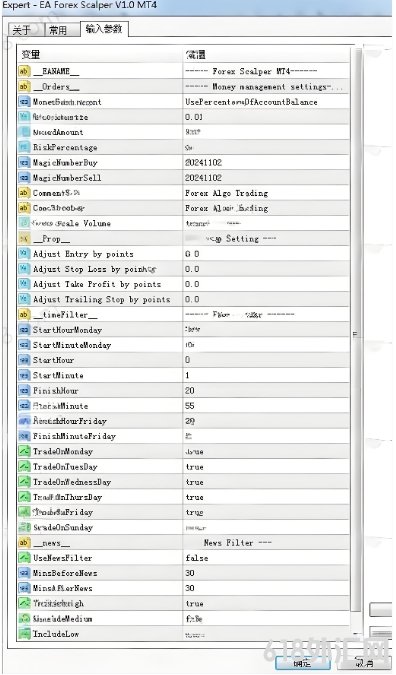This screenshot has height=675, width=396.
Task: Click the integer icon beside MagicNumberBuy
Action: [24, 162]
